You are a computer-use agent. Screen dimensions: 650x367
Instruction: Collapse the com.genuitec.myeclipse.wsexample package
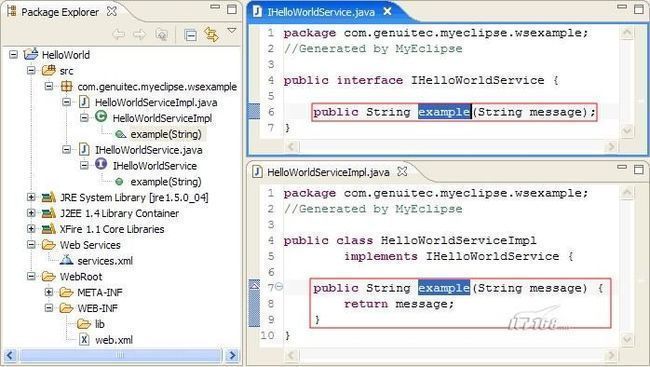click(x=49, y=86)
